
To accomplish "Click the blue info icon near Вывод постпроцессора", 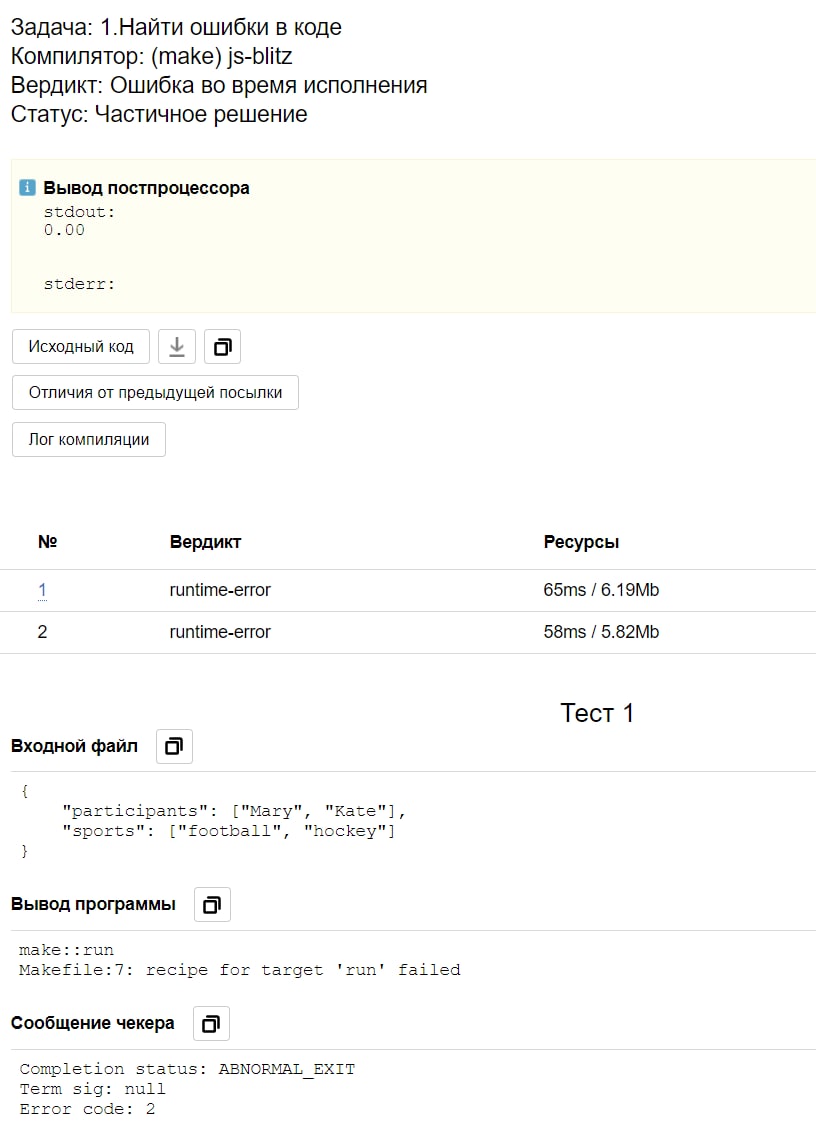I will point(27,188).
